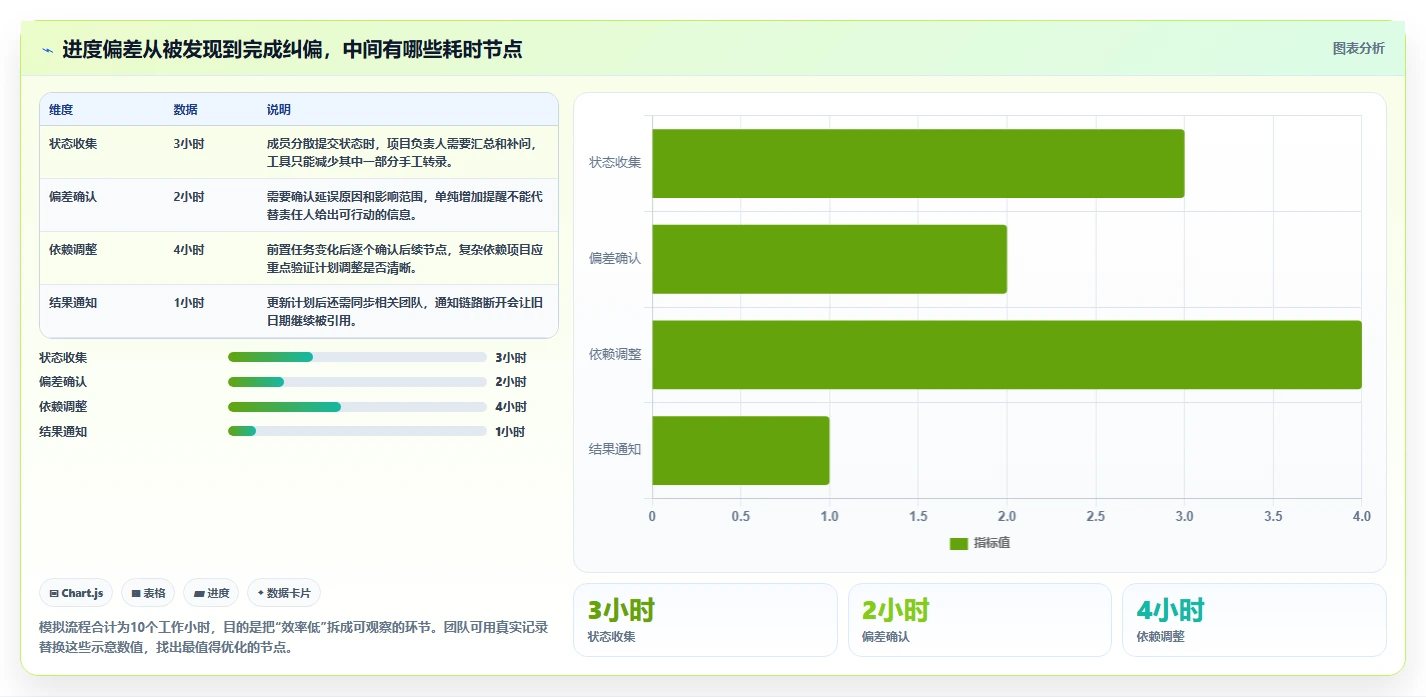1426x697 pixels.
Task: Open the 2小时 偏差确认 data card
Action: click(980, 620)
